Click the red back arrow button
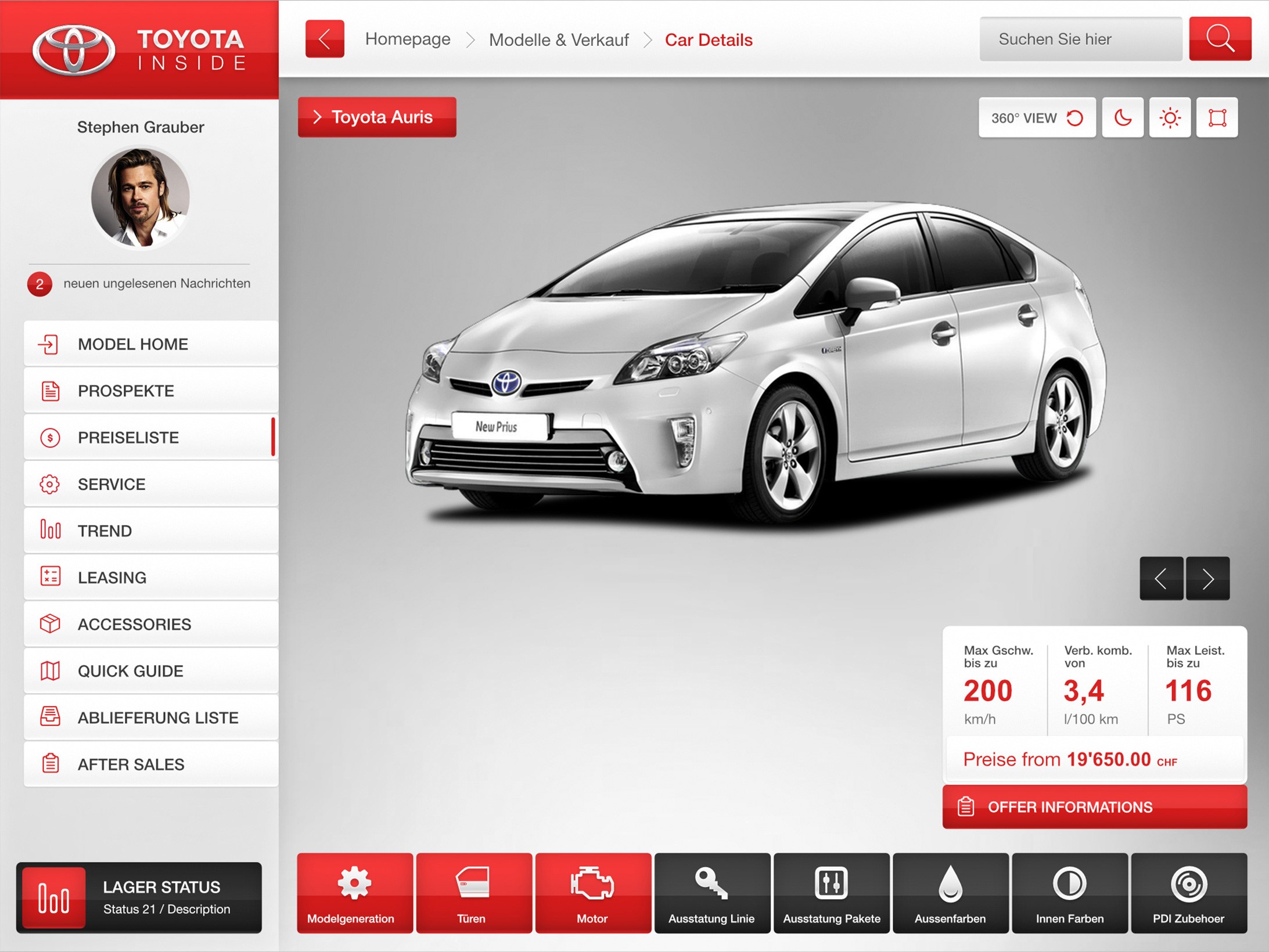The height and width of the screenshot is (952, 1269). click(x=325, y=39)
